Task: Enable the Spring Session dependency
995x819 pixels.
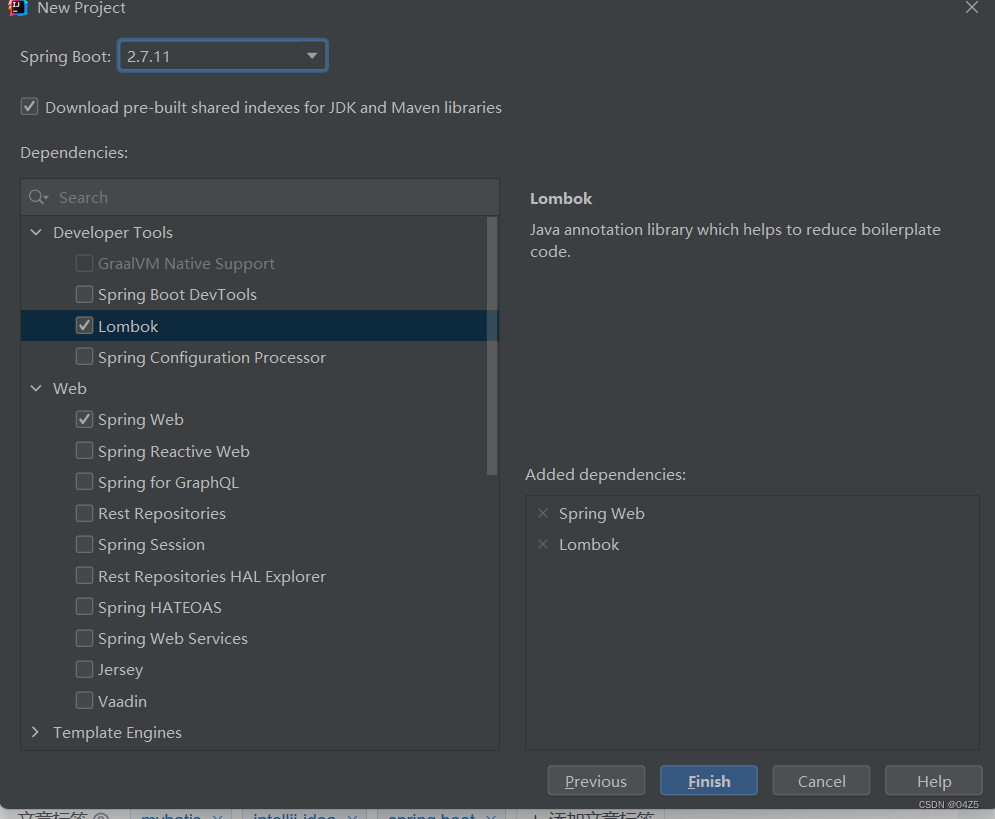Action: click(x=84, y=544)
